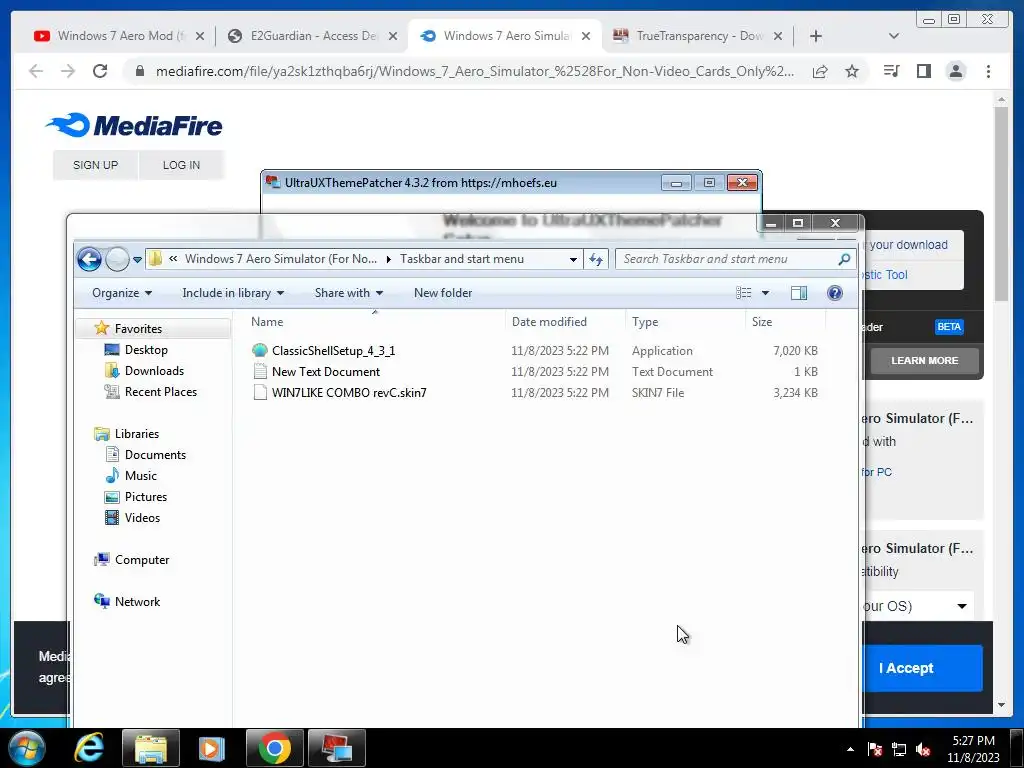Screen dimensions: 1024x768
Task: Select WIN7LIKE COMBO revC.skin7 file
Action: click(349, 392)
